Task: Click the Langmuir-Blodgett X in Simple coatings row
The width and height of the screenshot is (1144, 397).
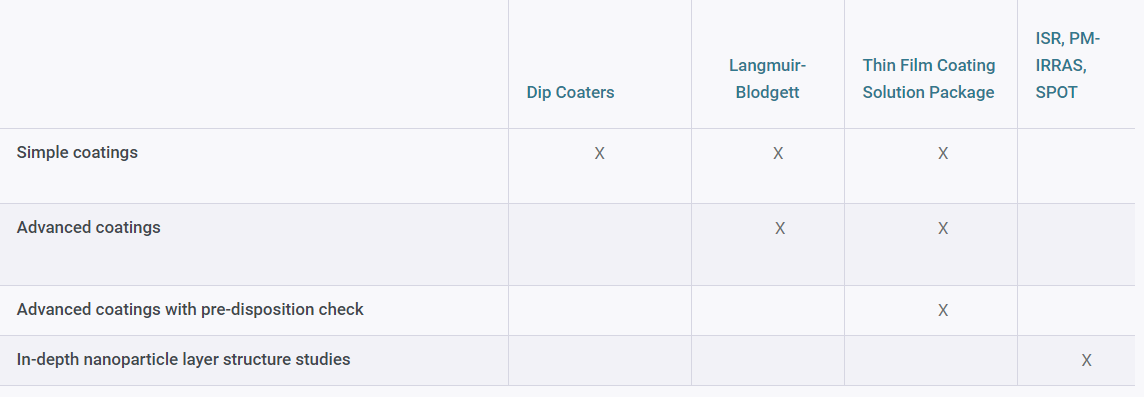Action: click(778, 153)
